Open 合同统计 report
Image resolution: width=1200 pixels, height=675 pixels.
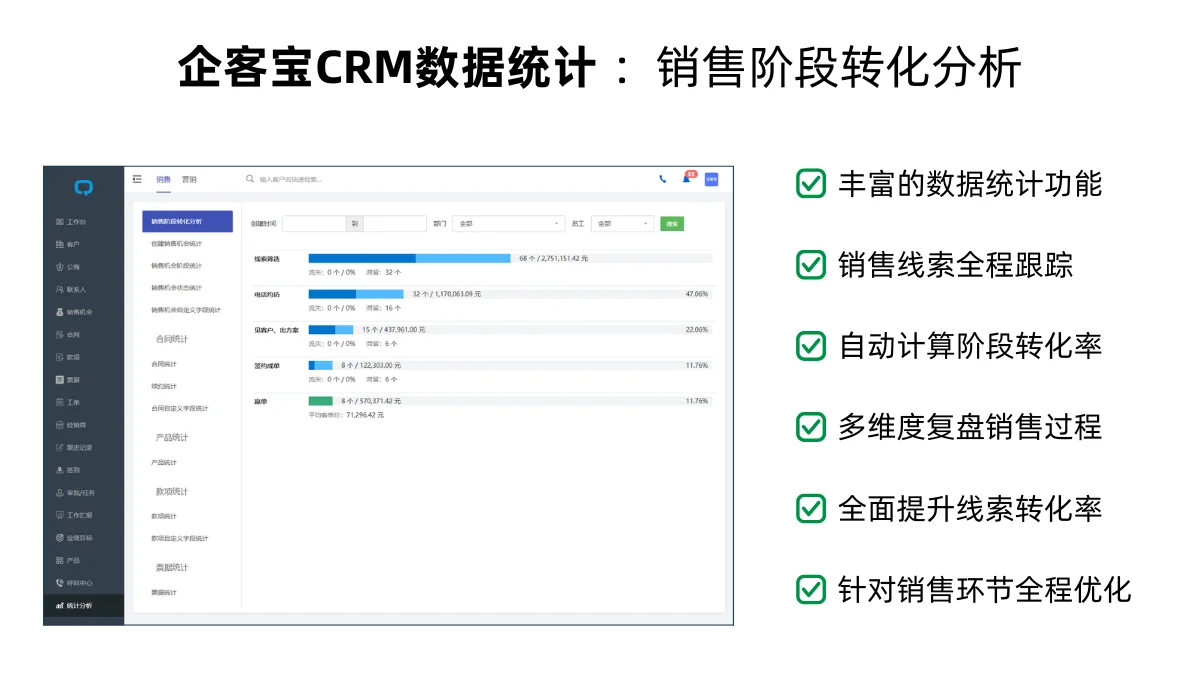click(x=164, y=364)
